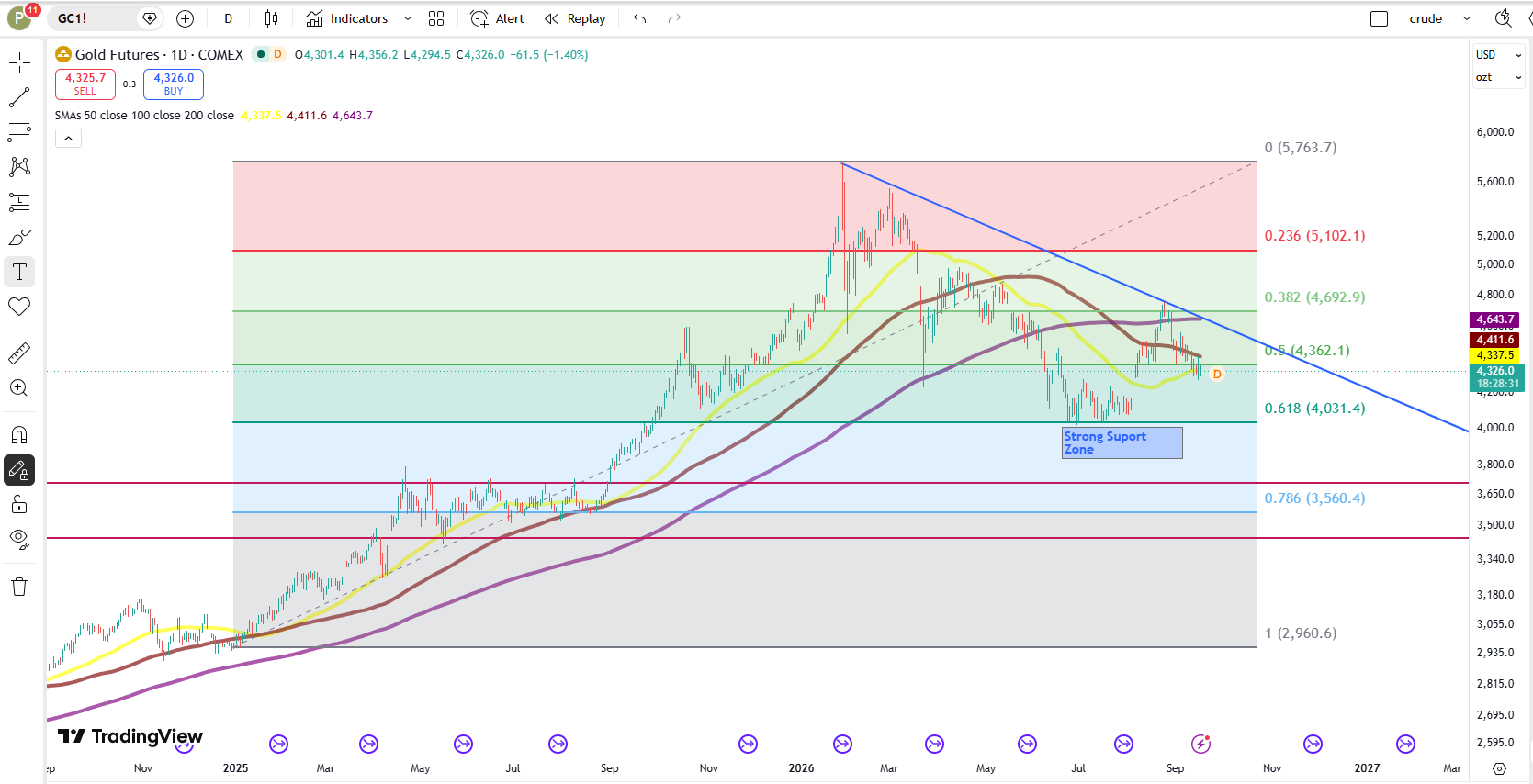Image resolution: width=1533 pixels, height=784 pixels.
Task: Collapse the indicator legend chevron
Action: (x=69, y=139)
